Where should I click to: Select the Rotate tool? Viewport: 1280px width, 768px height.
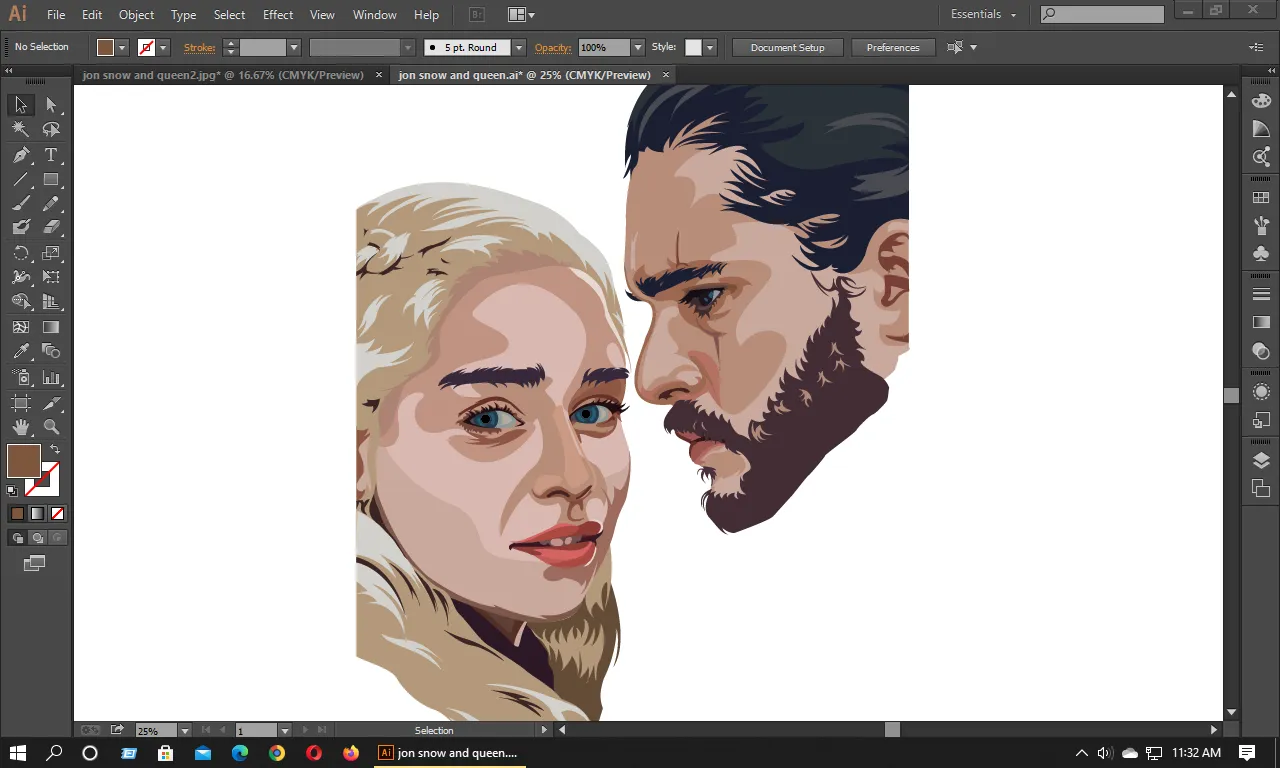(20, 253)
